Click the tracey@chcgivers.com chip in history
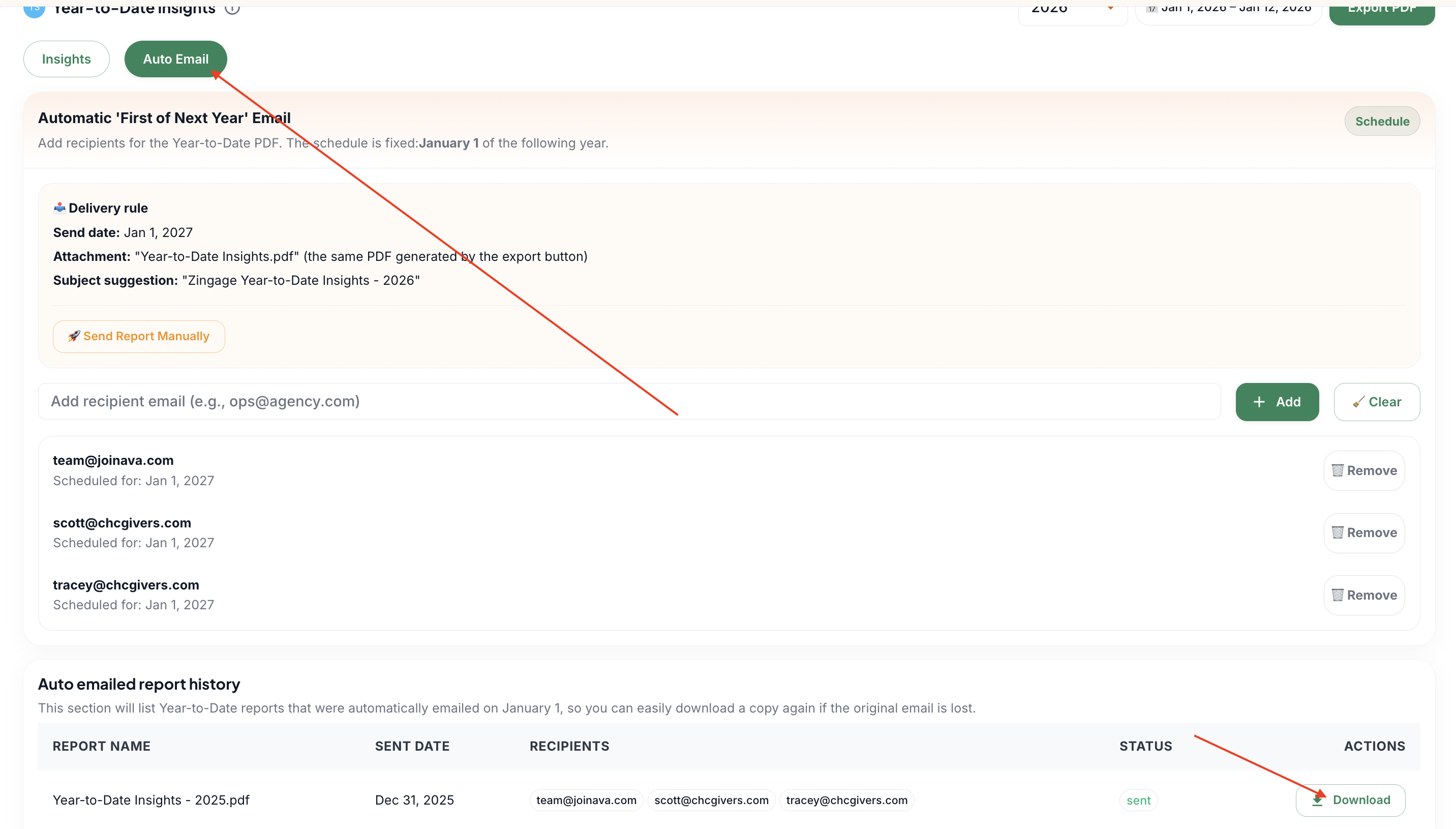This screenshot has height=829, width=1456. 846,801
